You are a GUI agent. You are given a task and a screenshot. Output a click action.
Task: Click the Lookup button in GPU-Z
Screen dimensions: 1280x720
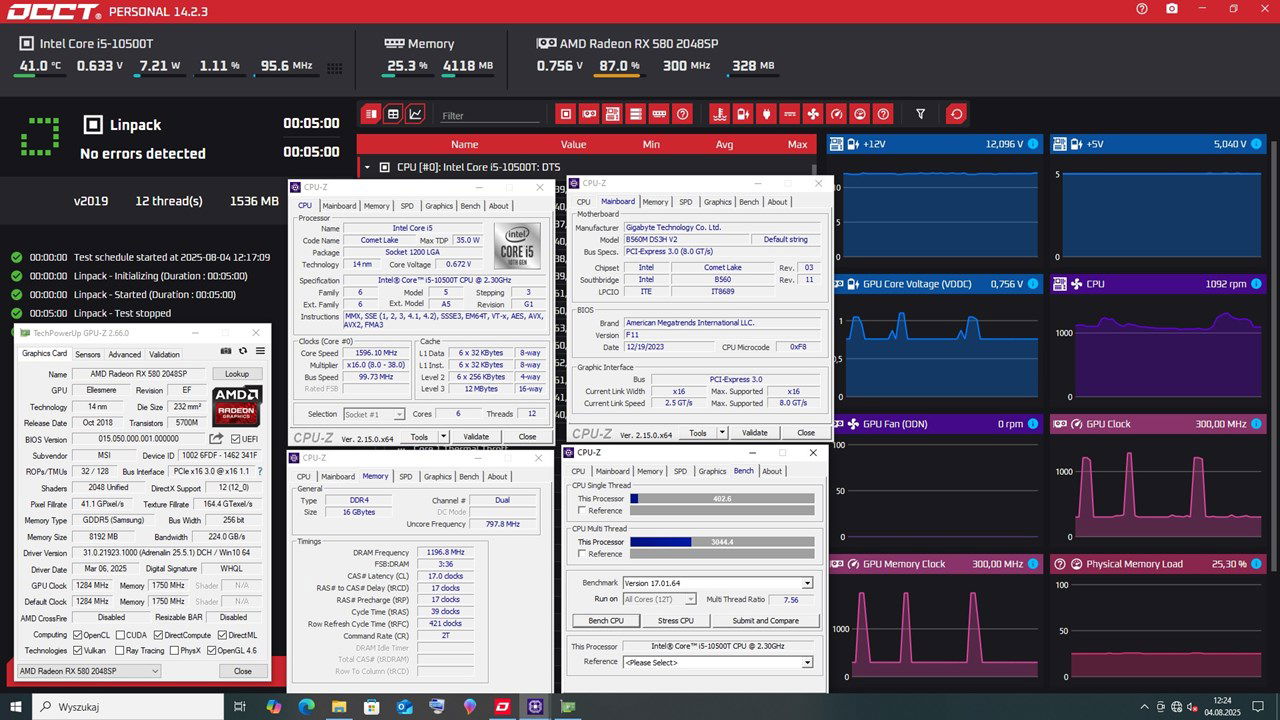pyautogui.click(x=237, y=374)
